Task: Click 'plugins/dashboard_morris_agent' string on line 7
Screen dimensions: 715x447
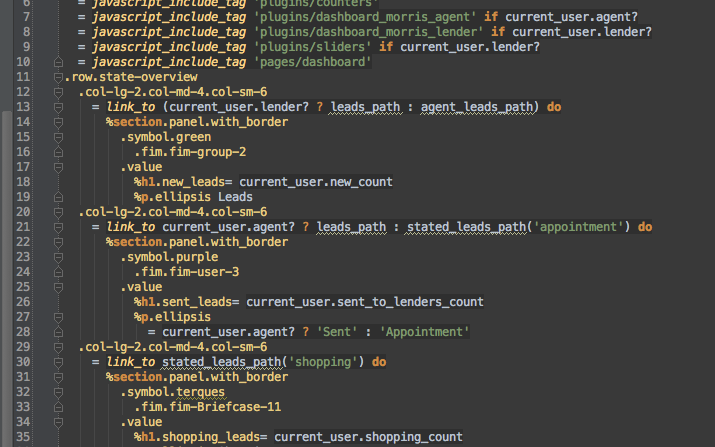Action: click(x=365, y=17)
